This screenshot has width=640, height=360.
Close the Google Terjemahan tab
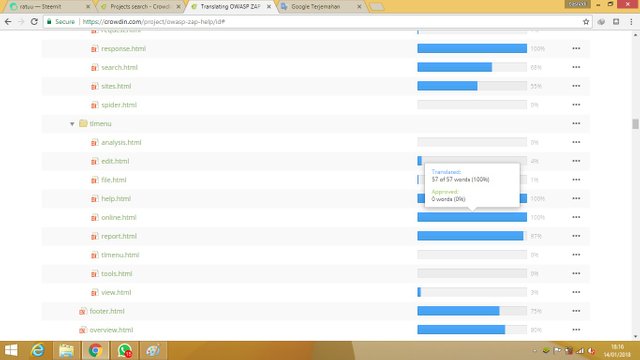click(359, 7)
